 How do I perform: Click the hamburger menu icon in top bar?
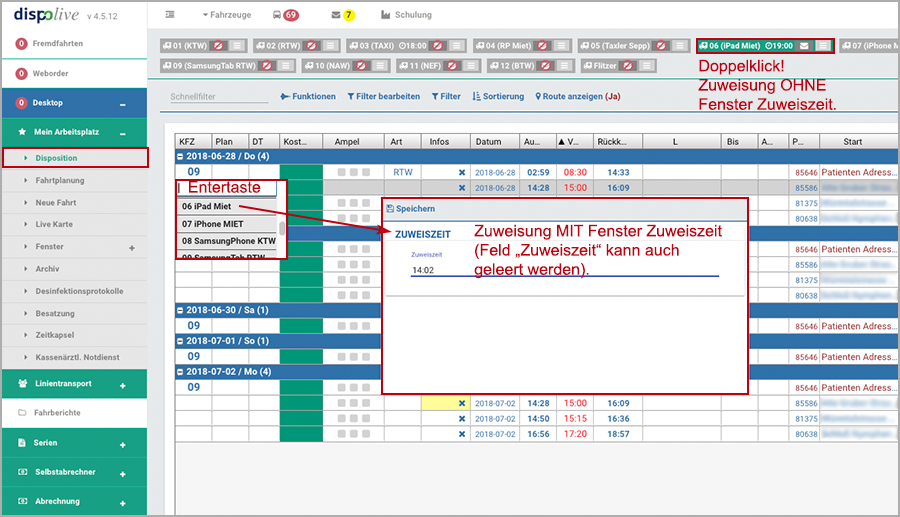tap(170, 15)
